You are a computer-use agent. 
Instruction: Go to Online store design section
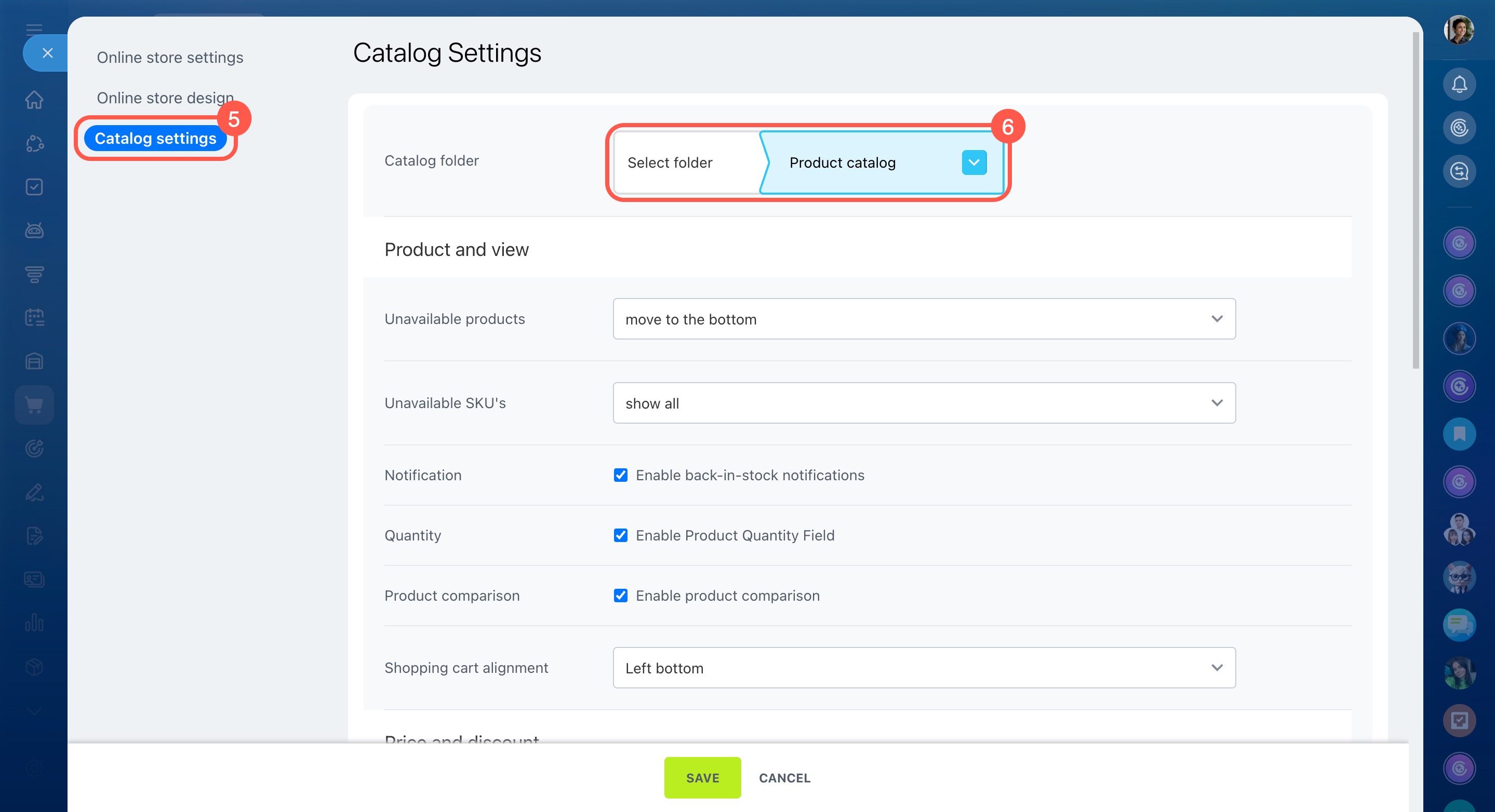tap(165, 98)
